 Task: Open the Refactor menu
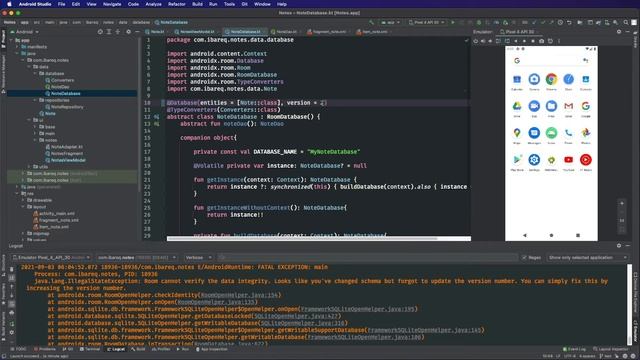tap(177, 4)
